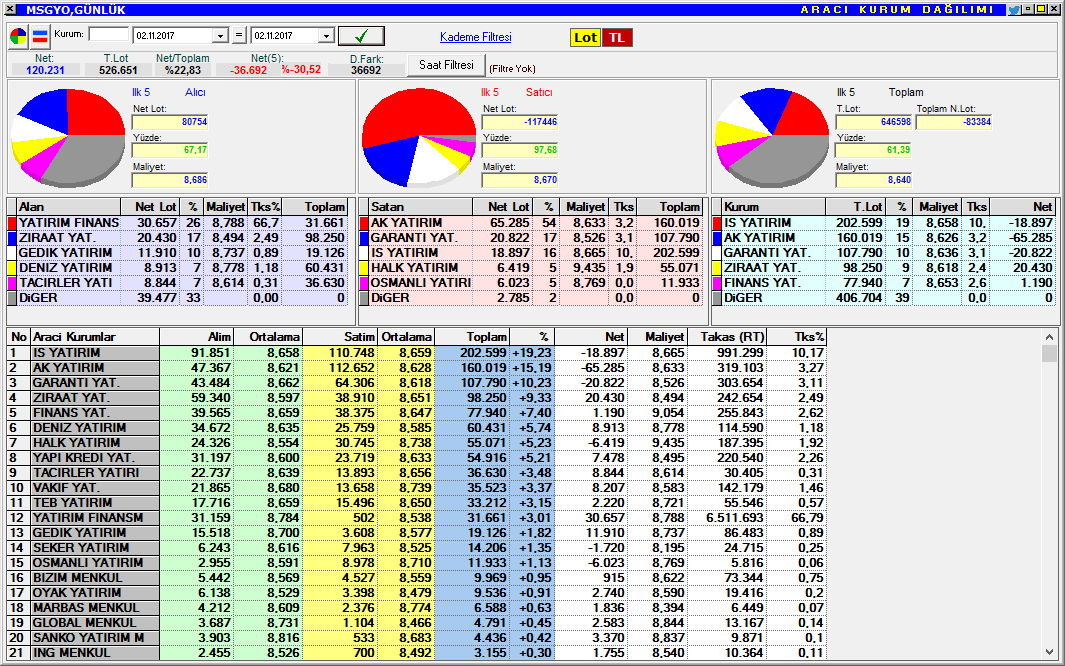Viewport: 1065px width, 666px height.
Task: Click the equals sign button between dates
Action: (238, 36)
